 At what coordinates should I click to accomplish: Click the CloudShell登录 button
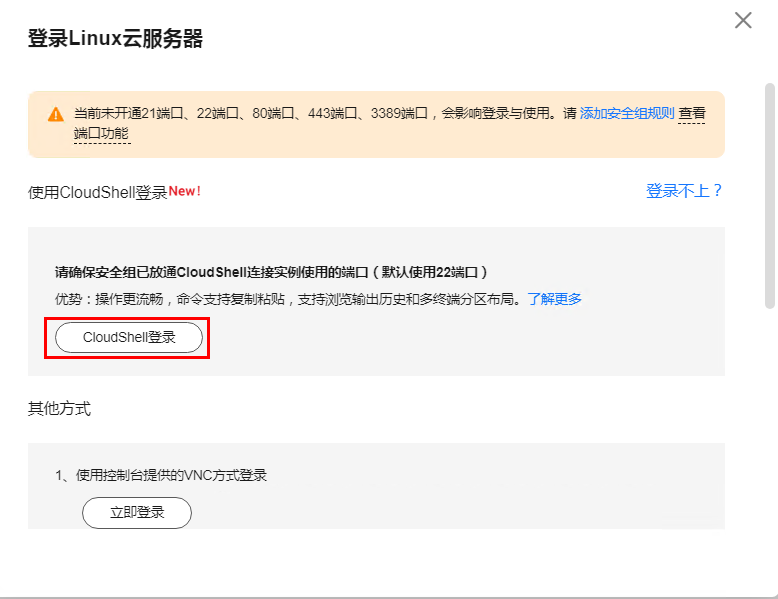[129, 337]
